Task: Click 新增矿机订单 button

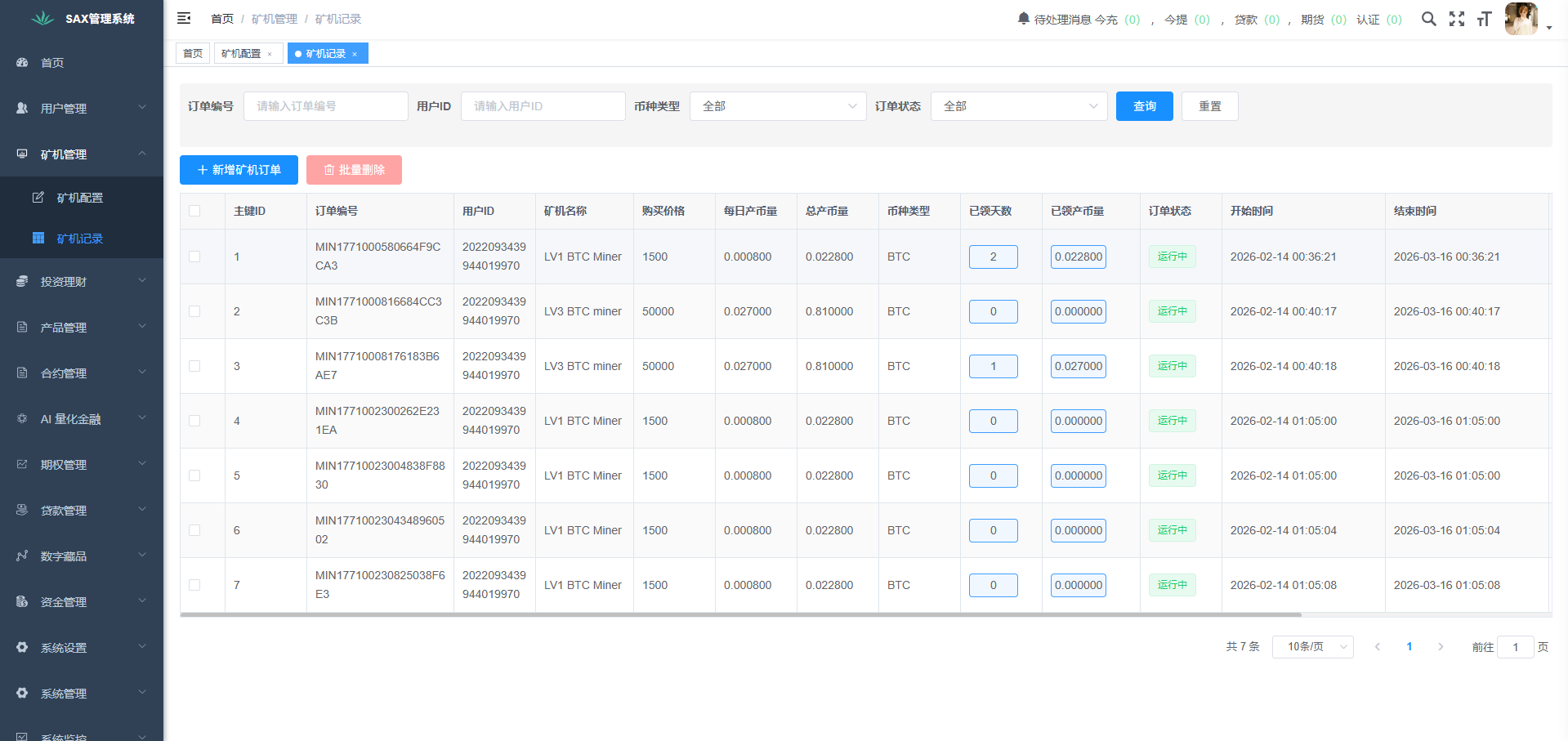Action: pos(239,170)
